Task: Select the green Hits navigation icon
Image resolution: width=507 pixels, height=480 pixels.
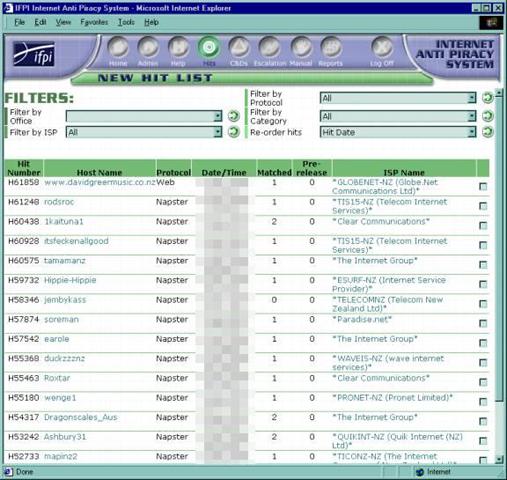Action: 209,47
